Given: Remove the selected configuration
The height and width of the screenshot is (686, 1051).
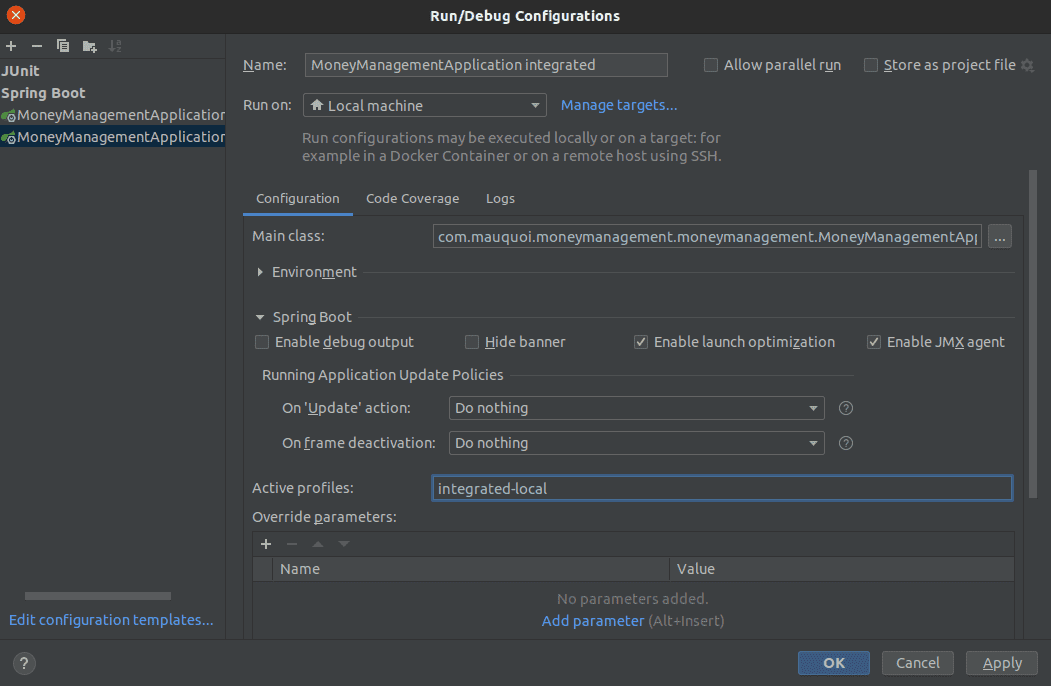Looking at the screenshot, I should point(37,46).
